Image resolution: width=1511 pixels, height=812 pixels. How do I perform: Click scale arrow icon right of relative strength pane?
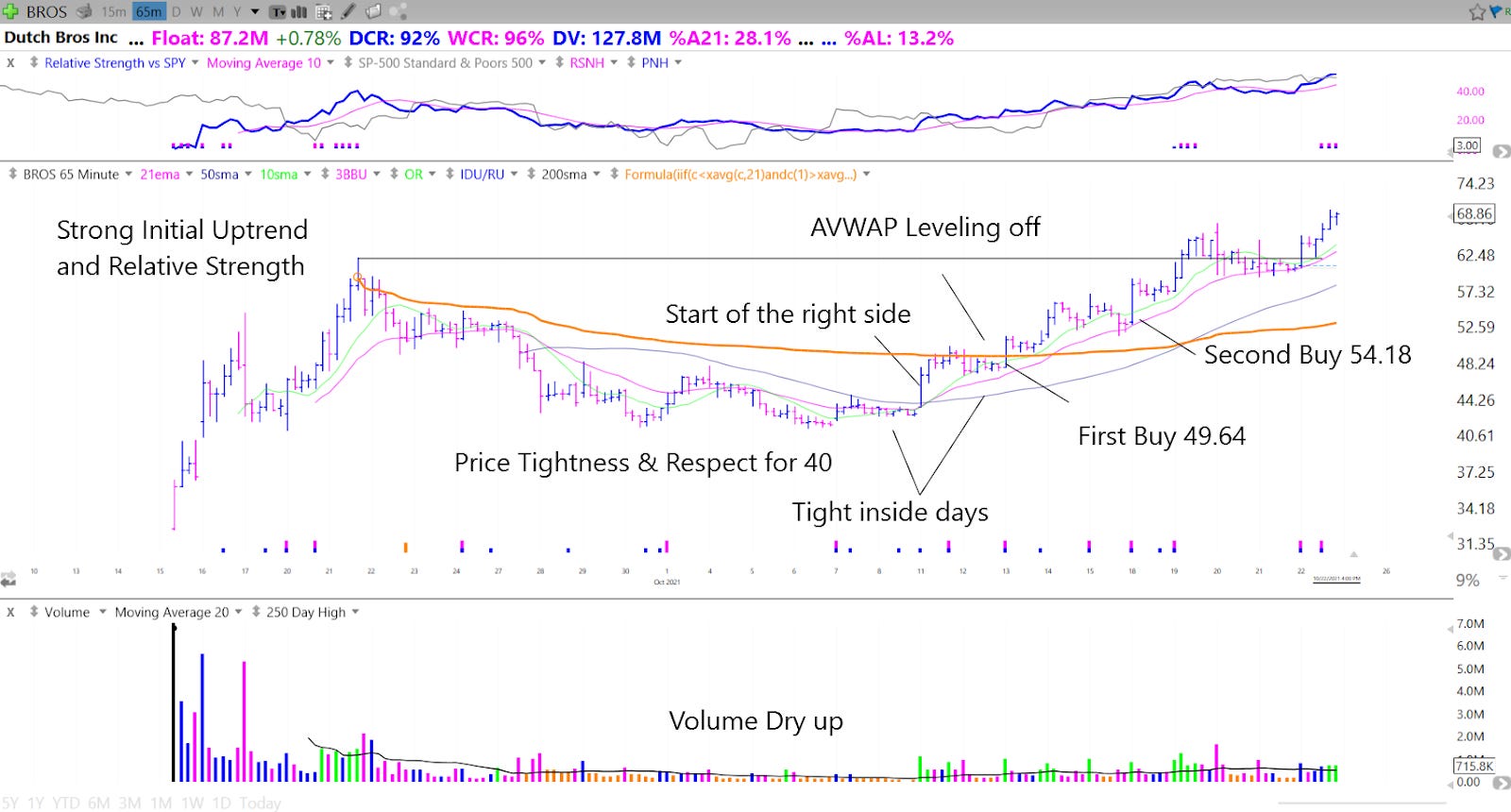[1500, 151]
